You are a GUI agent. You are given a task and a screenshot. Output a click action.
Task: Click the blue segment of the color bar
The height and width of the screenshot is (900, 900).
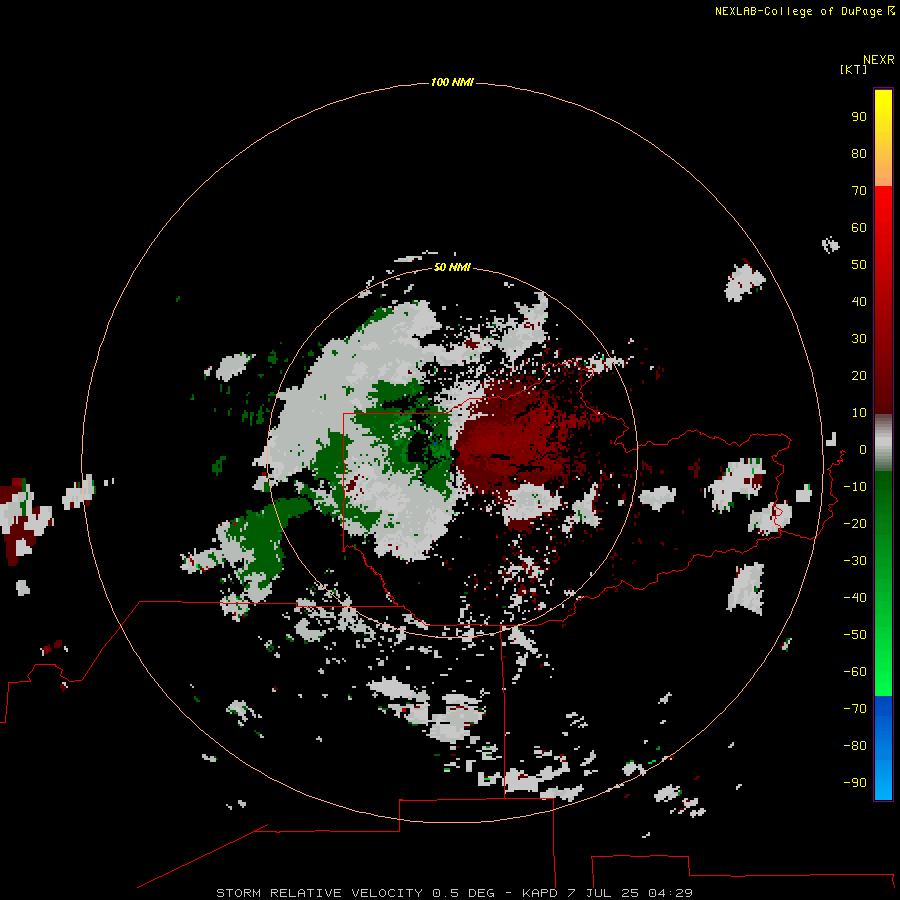click(883, 746)
